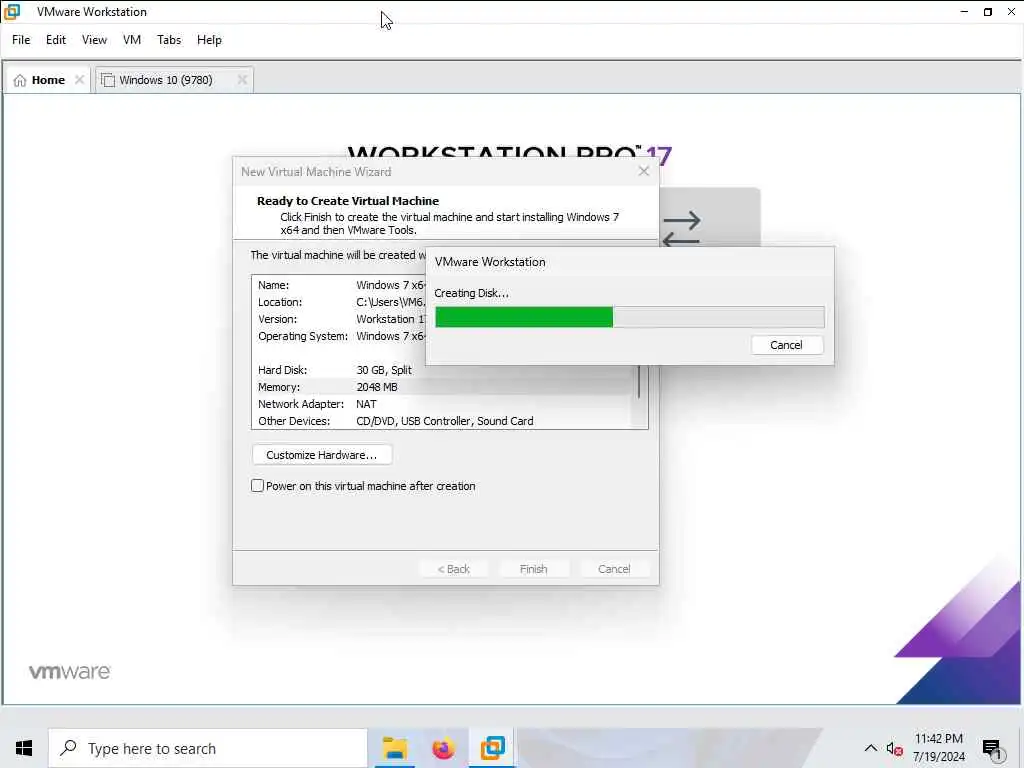The height and width of the screenshot is (768, 1024).
Task: Open the notification center icon
Action: pyautogui.click(x=992, y=749)
